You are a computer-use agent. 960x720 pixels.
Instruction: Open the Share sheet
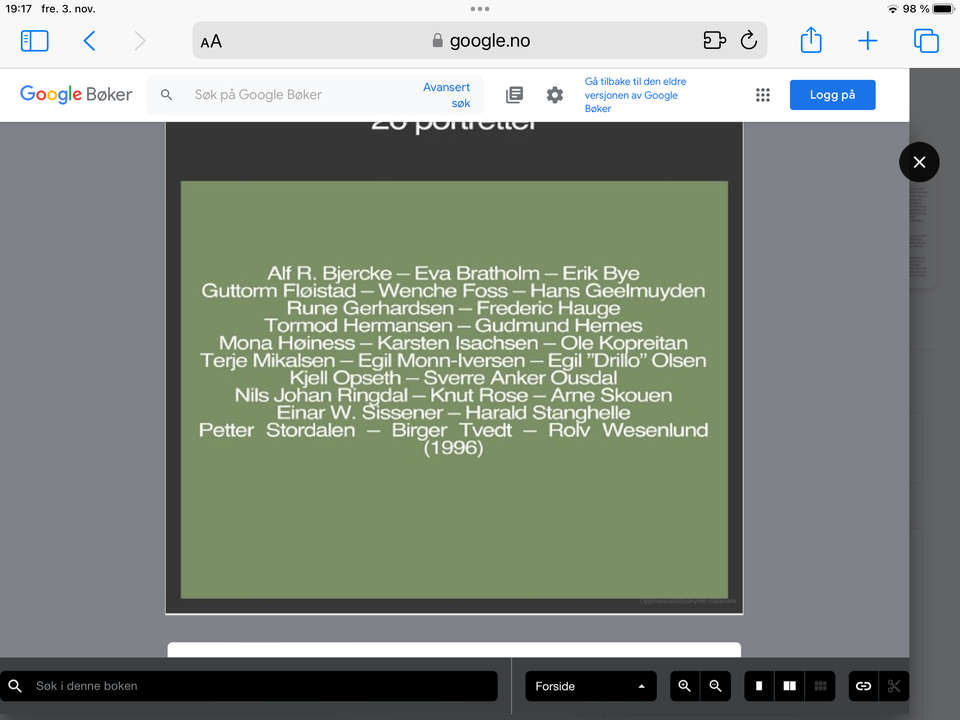coord(811,40)
